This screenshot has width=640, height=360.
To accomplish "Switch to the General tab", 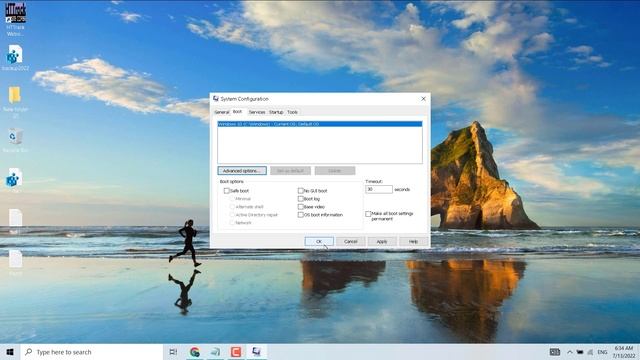I will click(222, 112).
